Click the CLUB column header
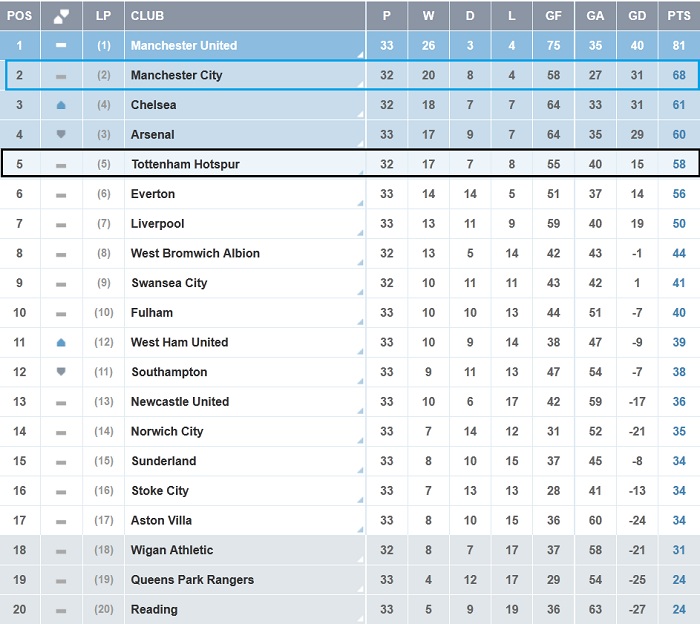Image resolution: width=700 pixels, height=624 pixels. [147, 15]
